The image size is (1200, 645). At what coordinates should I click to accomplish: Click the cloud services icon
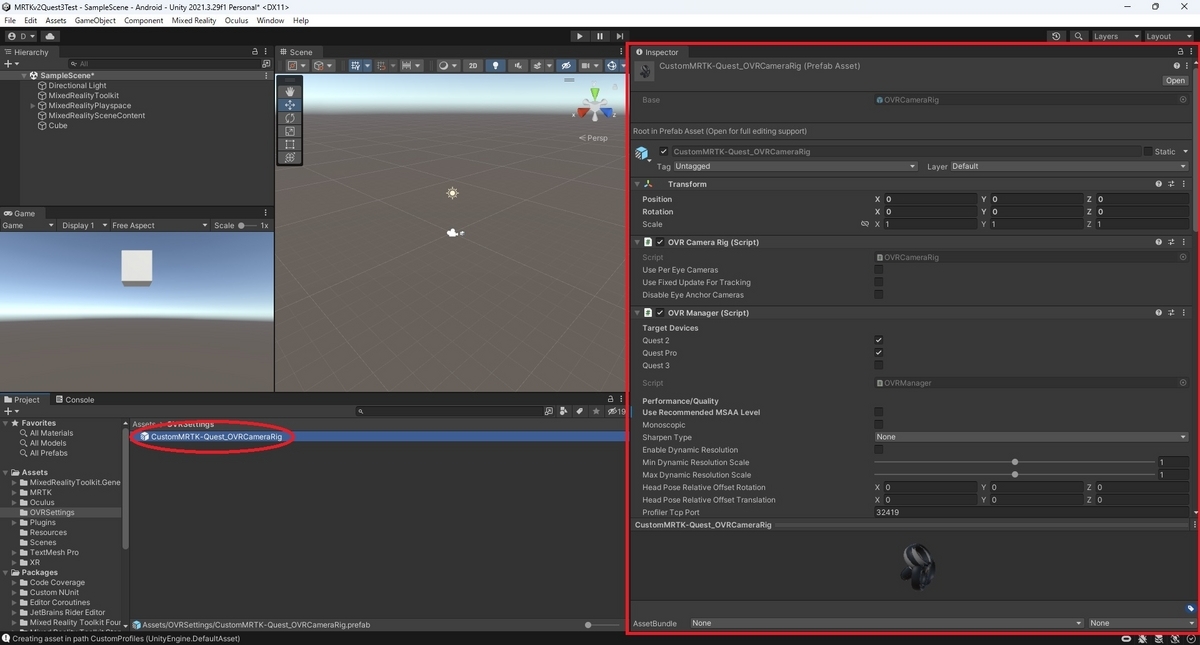tap(50, 36)
